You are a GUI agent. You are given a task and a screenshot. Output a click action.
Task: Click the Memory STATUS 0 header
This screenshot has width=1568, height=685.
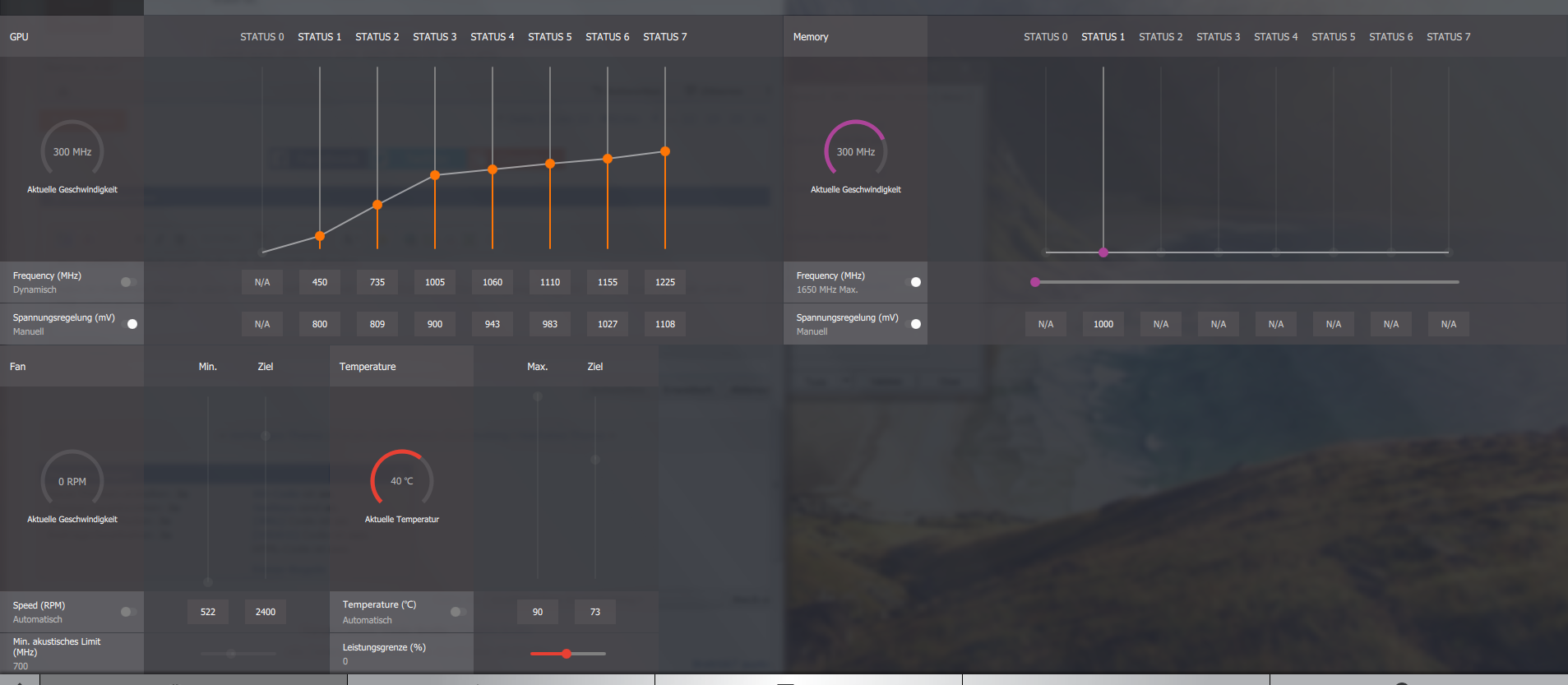click(1046, 37)
